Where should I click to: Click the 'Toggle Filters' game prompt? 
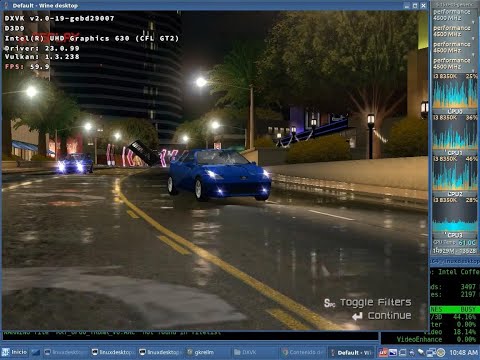pyautogui.click(x=375, y=302)
